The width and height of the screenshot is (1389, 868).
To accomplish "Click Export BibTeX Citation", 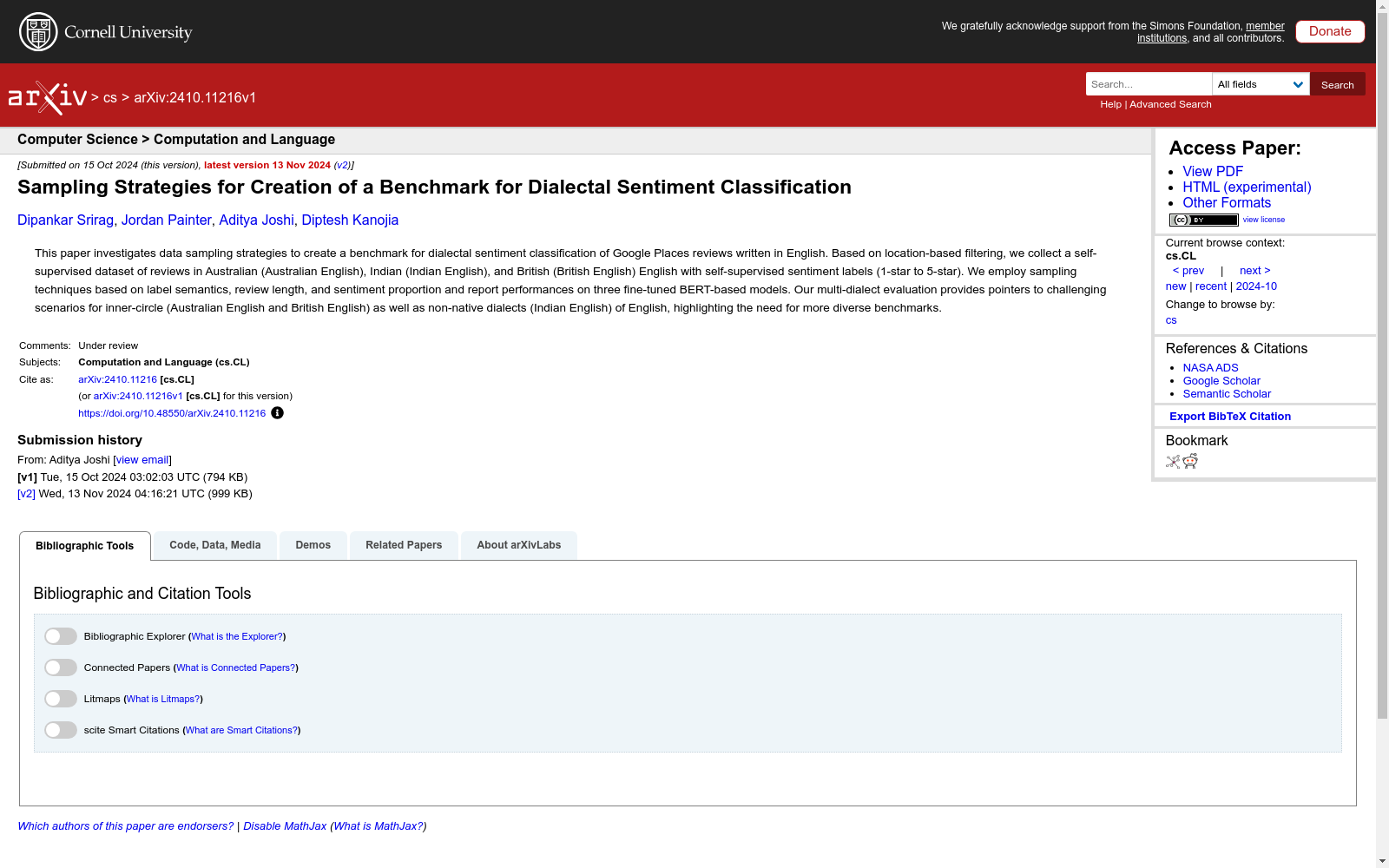I will 1230,417.
